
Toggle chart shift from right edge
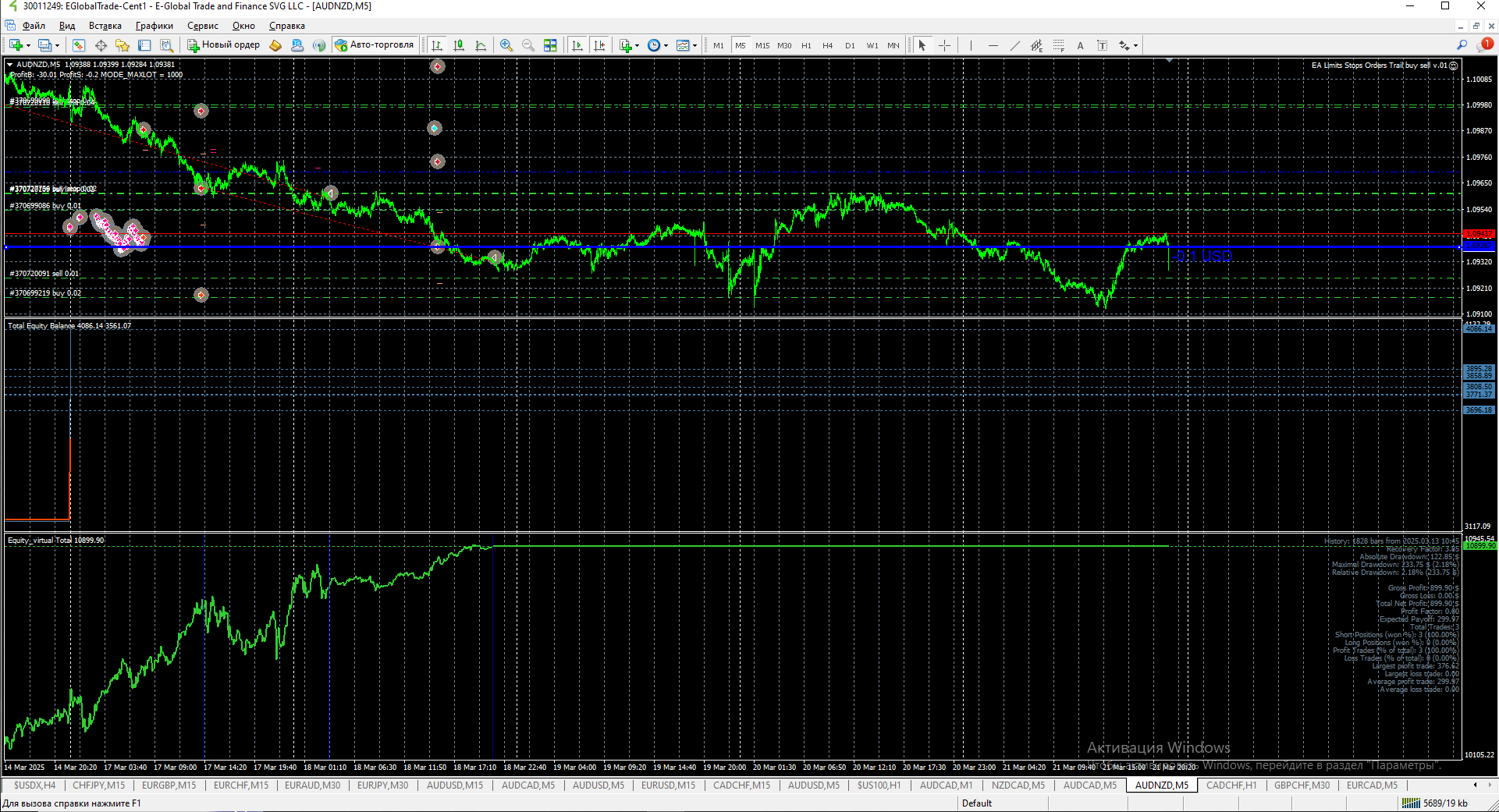[x=599, y=45]
